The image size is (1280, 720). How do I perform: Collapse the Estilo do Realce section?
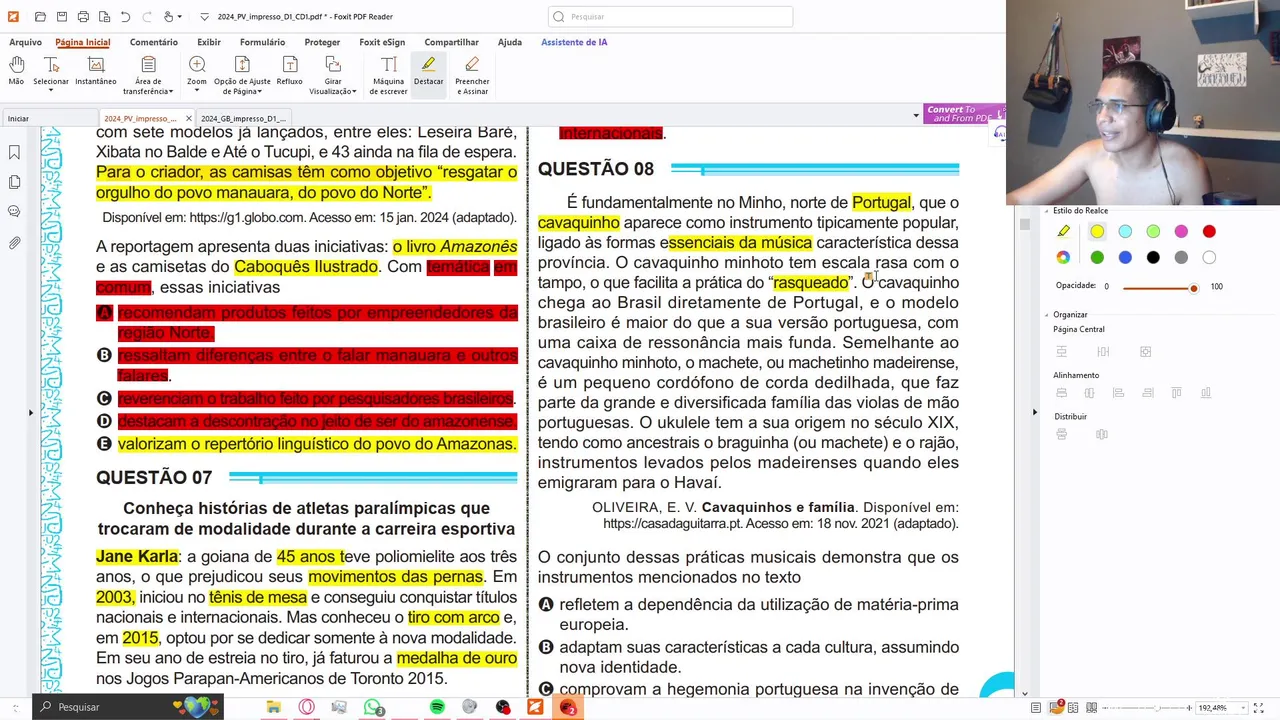click(1047, 211)
